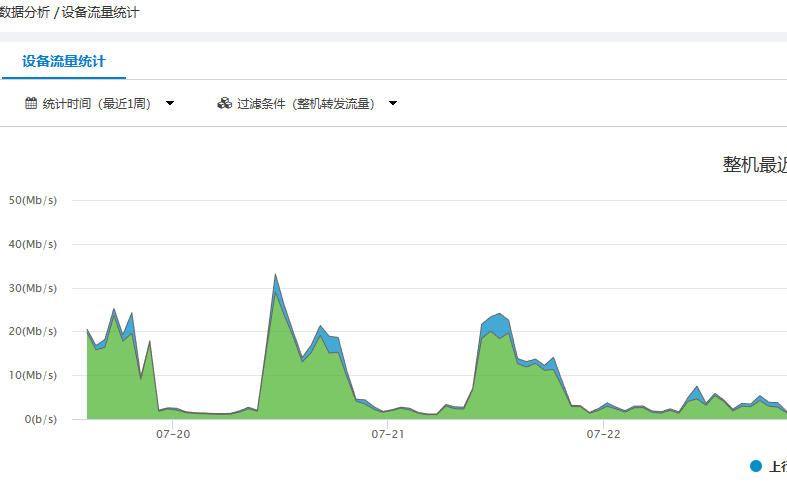The image size is (787, 500).
Task: Click the blue 上行 legend dot
Action: (756, 466)
